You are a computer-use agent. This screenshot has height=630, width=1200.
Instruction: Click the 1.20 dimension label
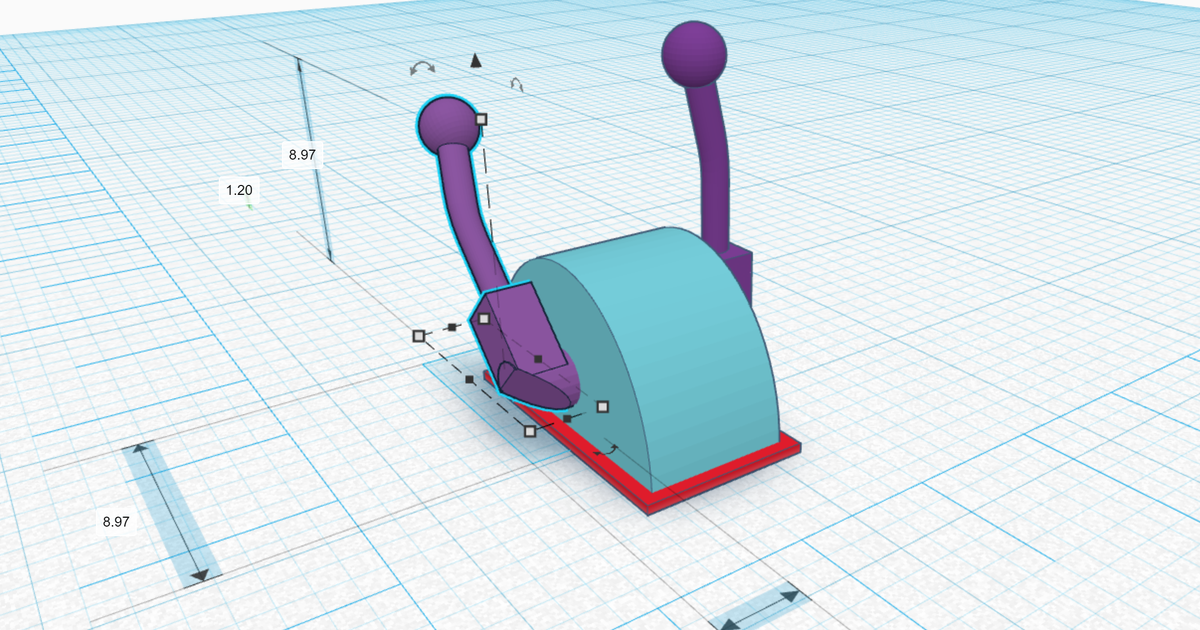[239, 188]
